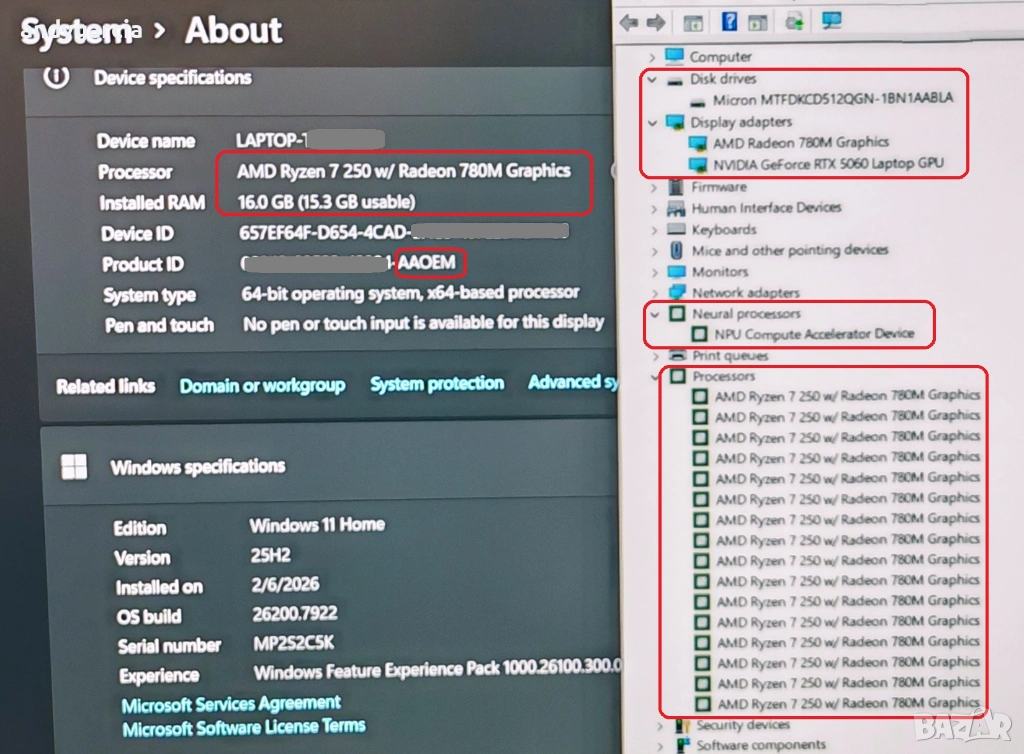
Task: Select the Micron MTFDKCD512QGN disk drive
Action: [832, 99]
